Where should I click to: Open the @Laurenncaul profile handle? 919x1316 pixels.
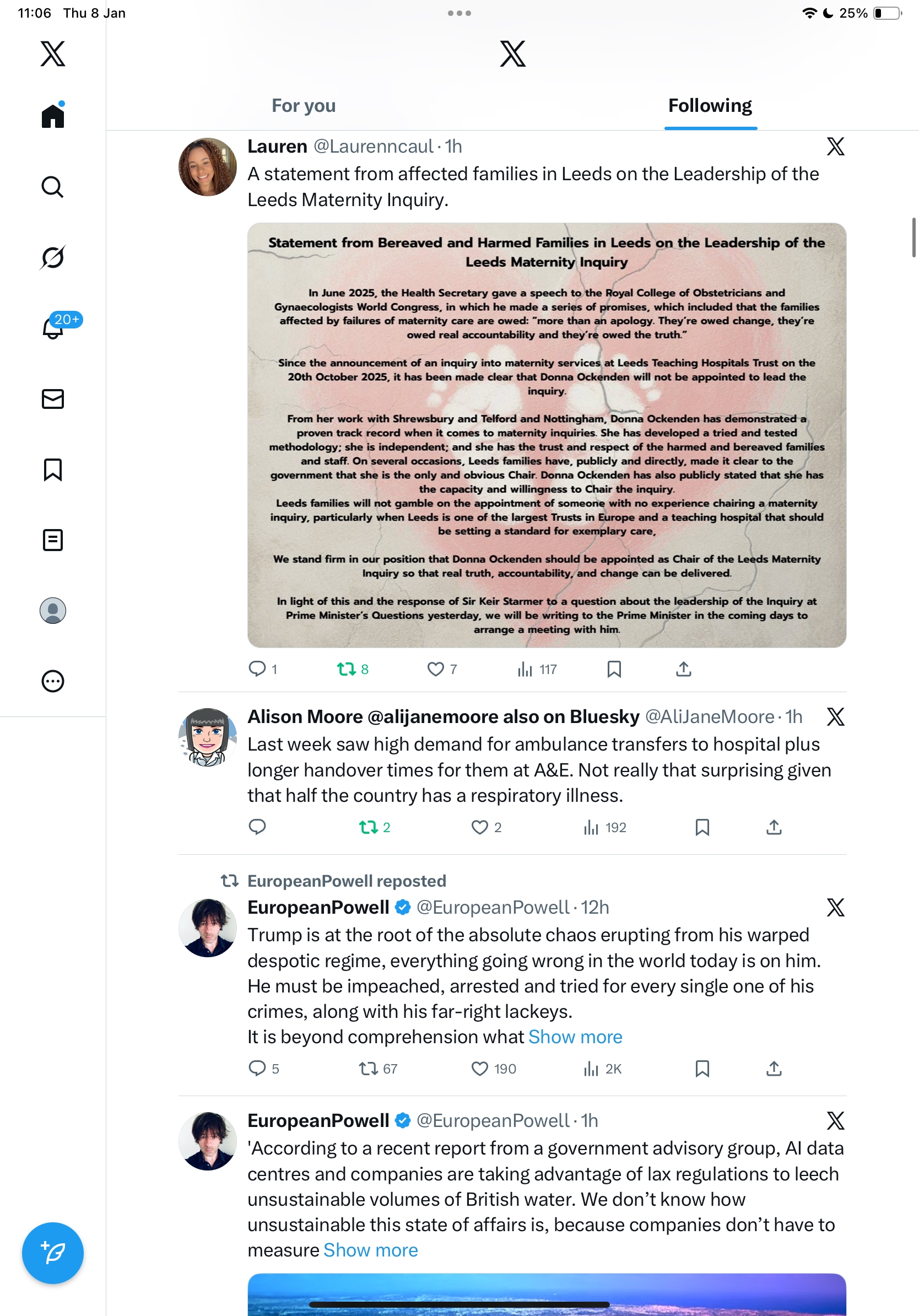click(x=373, y=146)
